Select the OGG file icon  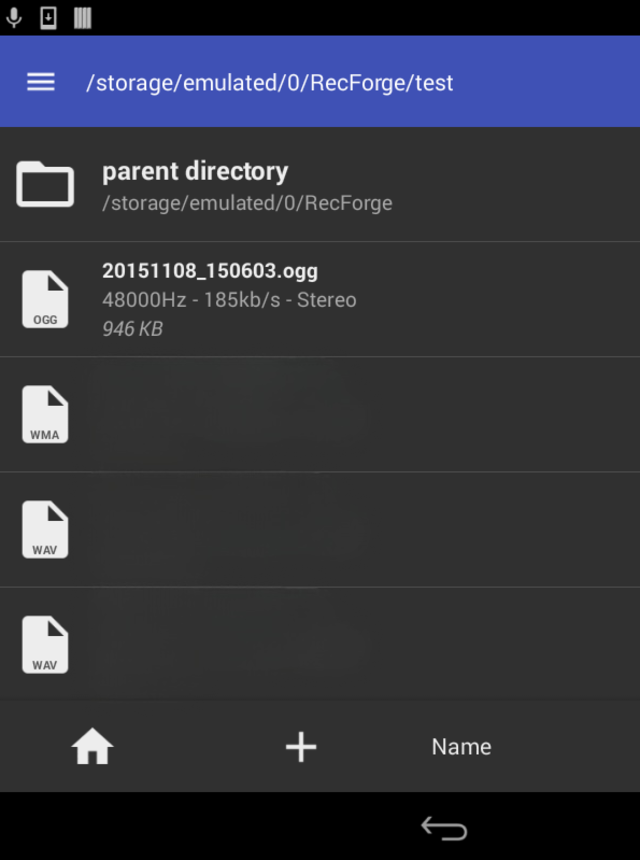coord(45,299)
